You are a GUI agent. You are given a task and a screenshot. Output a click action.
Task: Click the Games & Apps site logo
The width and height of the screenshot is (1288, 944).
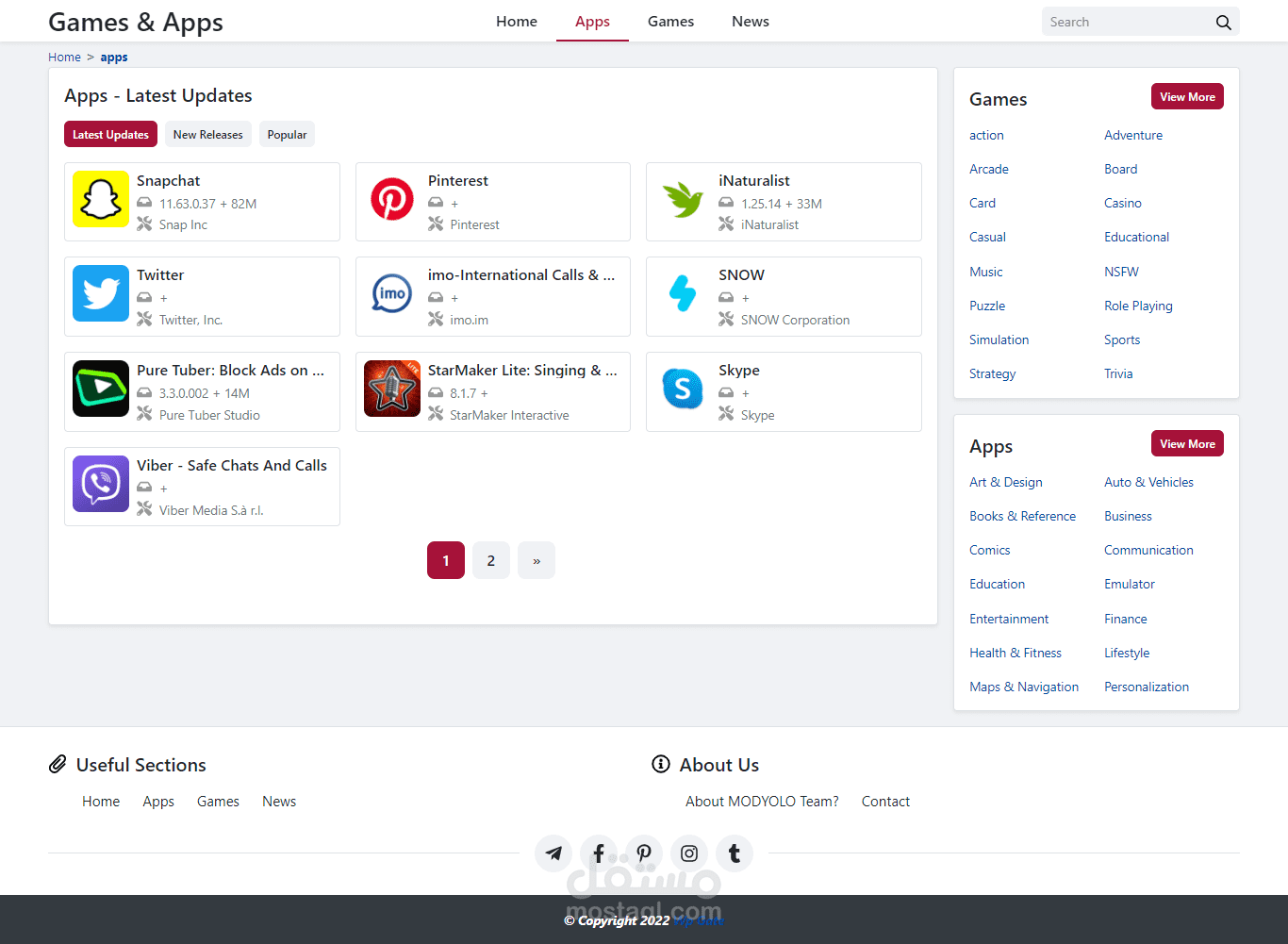(136, 22)
